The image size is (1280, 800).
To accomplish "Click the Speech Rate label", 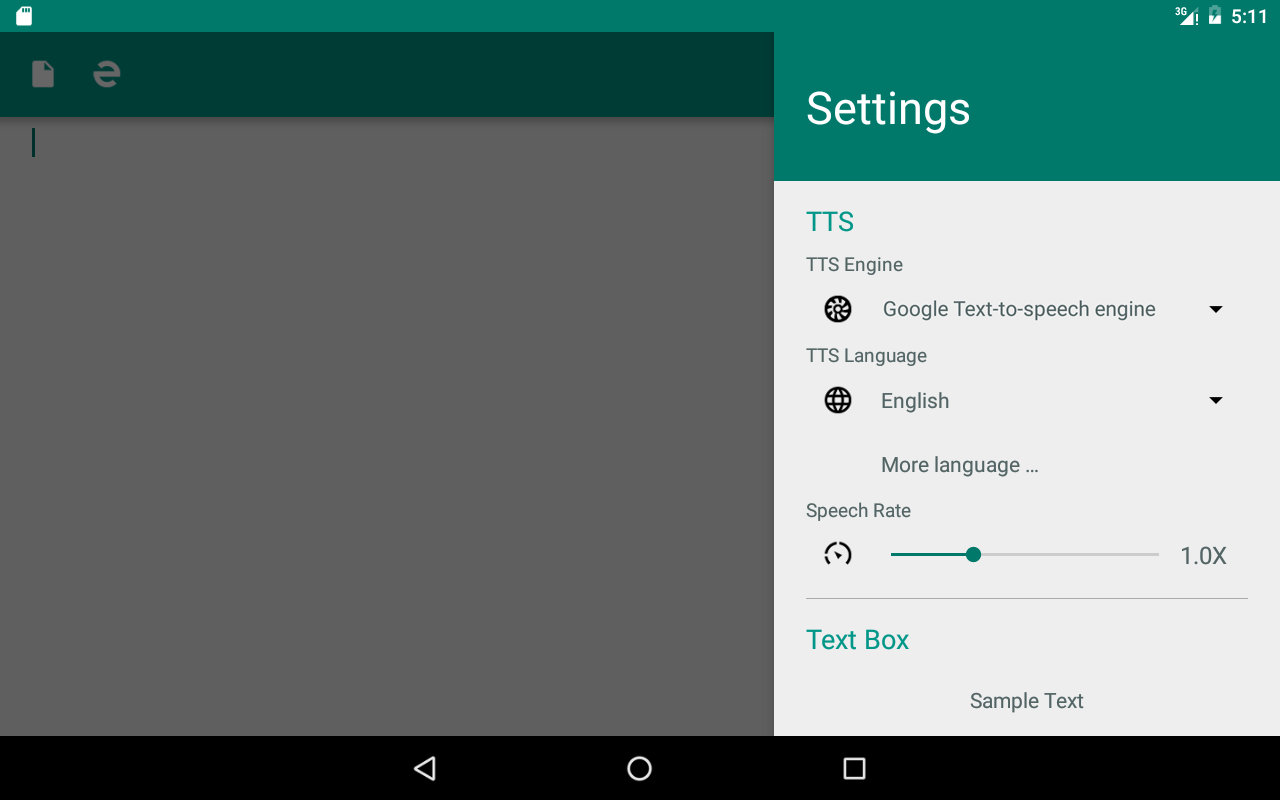I will [858, 510].
